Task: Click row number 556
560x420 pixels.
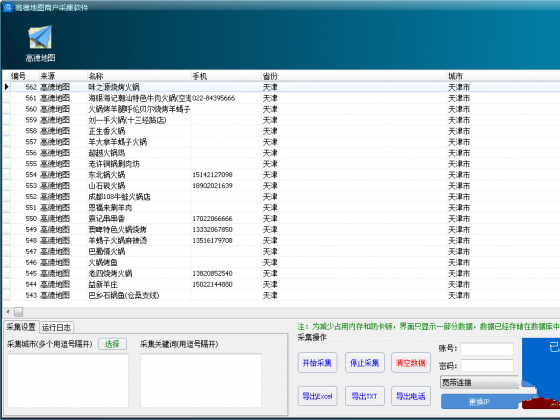Action: coord(31,153)
